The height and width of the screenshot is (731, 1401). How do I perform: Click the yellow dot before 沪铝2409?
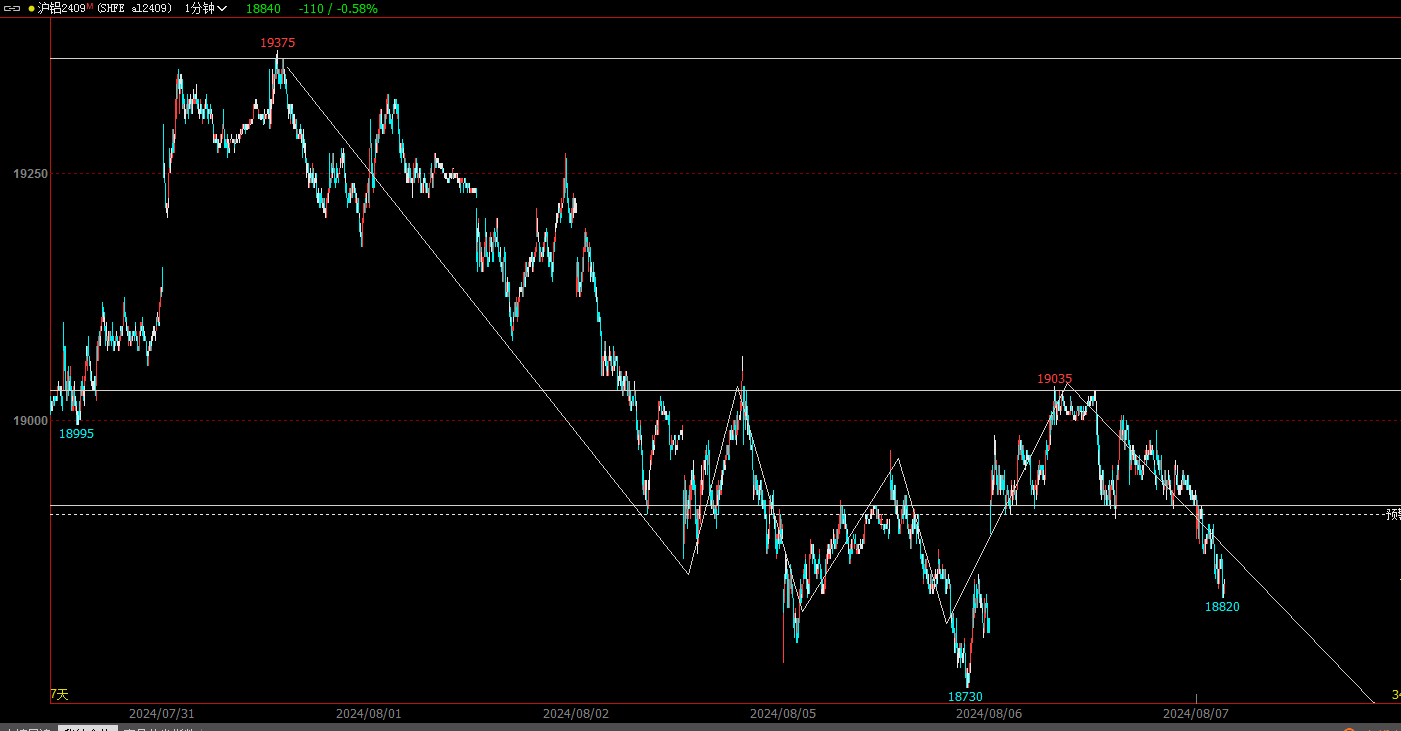tap(31, 8)
